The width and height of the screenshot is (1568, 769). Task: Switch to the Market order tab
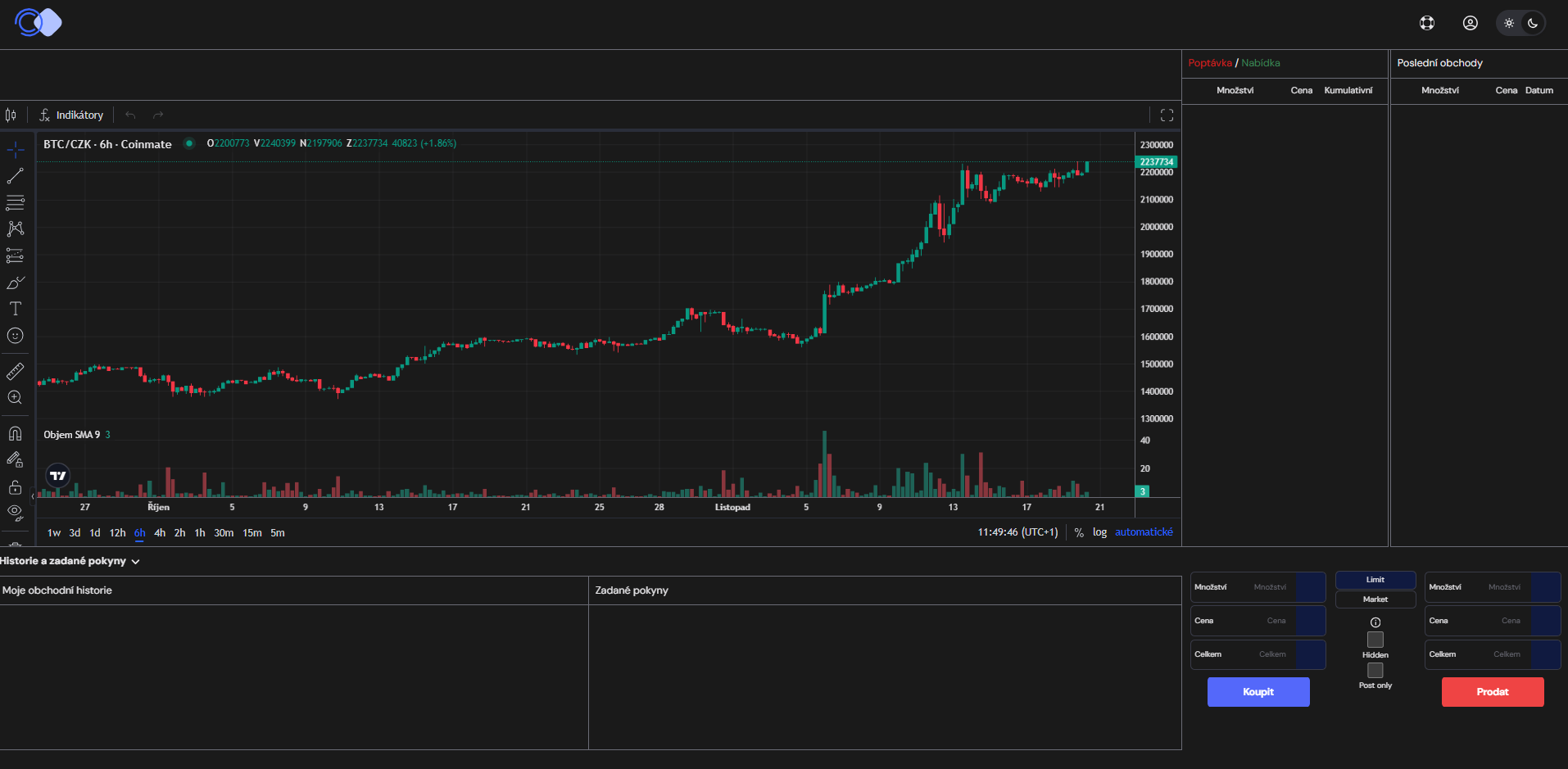(x=1375, y=599)
